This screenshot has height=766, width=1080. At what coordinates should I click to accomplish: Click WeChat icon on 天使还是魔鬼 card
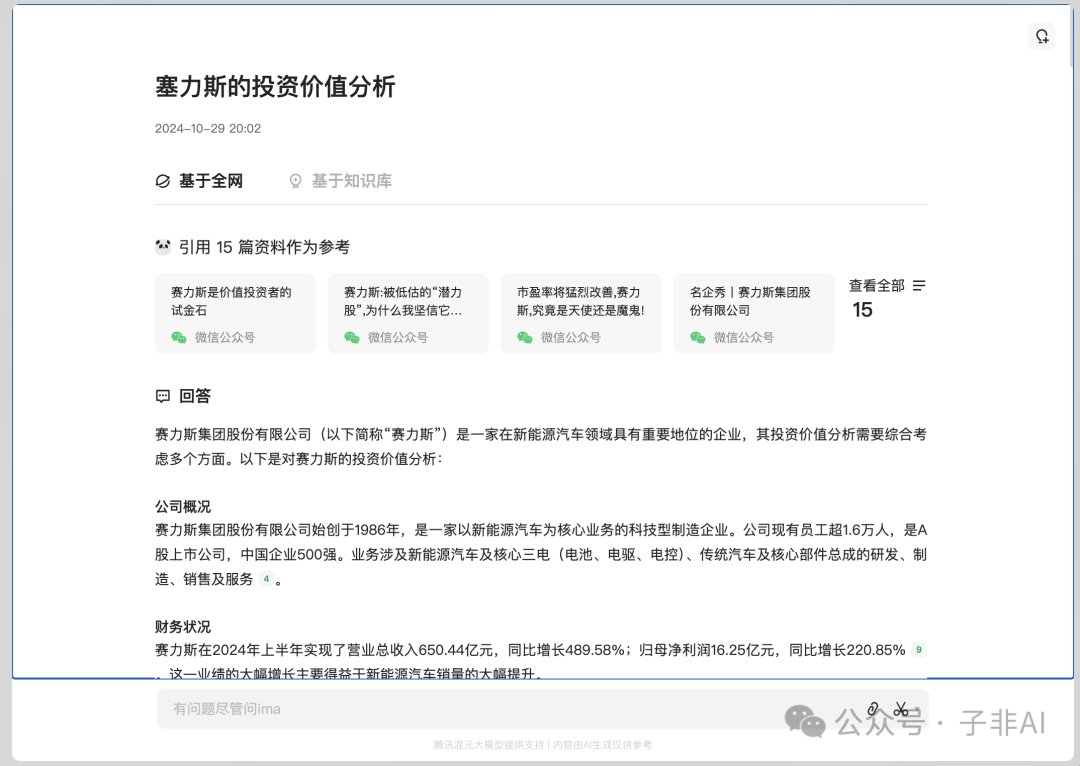click(x=525, y=338)
